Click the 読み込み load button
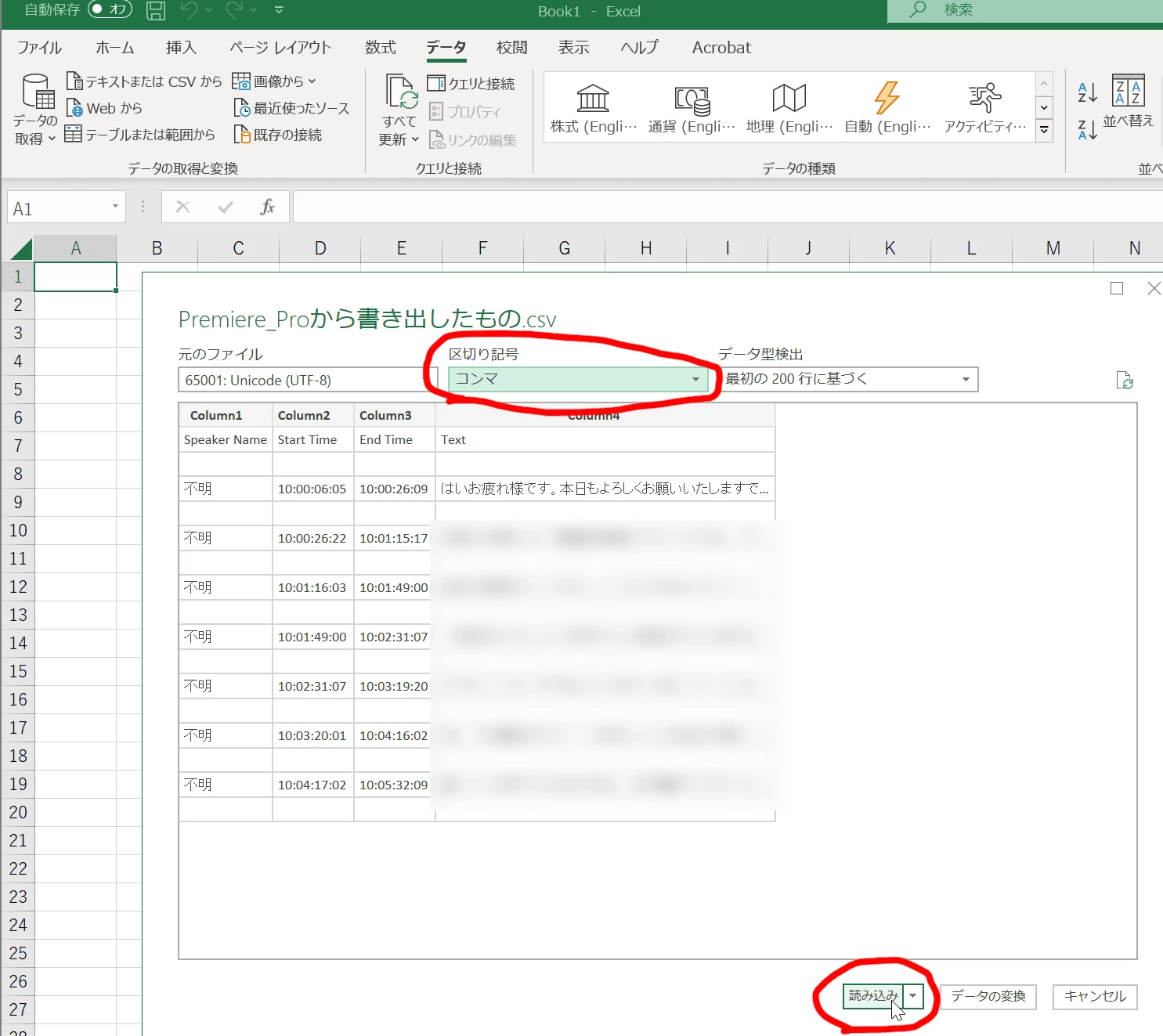The width and height of the screenshot is (1163, 1036). (872, 996)
